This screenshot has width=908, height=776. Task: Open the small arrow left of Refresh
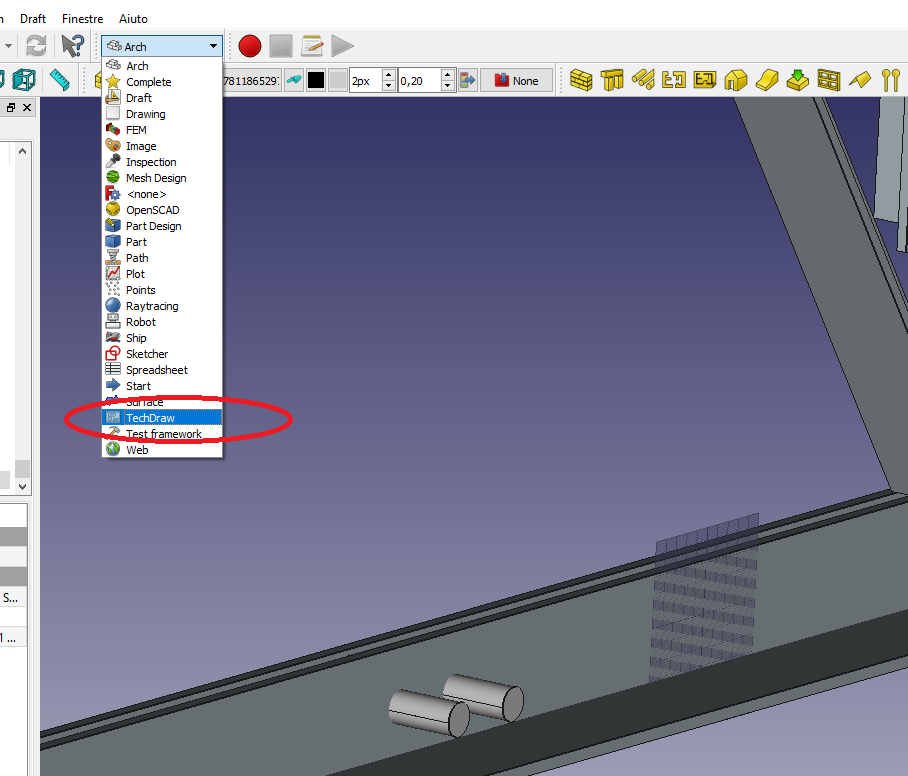[8, 46]
